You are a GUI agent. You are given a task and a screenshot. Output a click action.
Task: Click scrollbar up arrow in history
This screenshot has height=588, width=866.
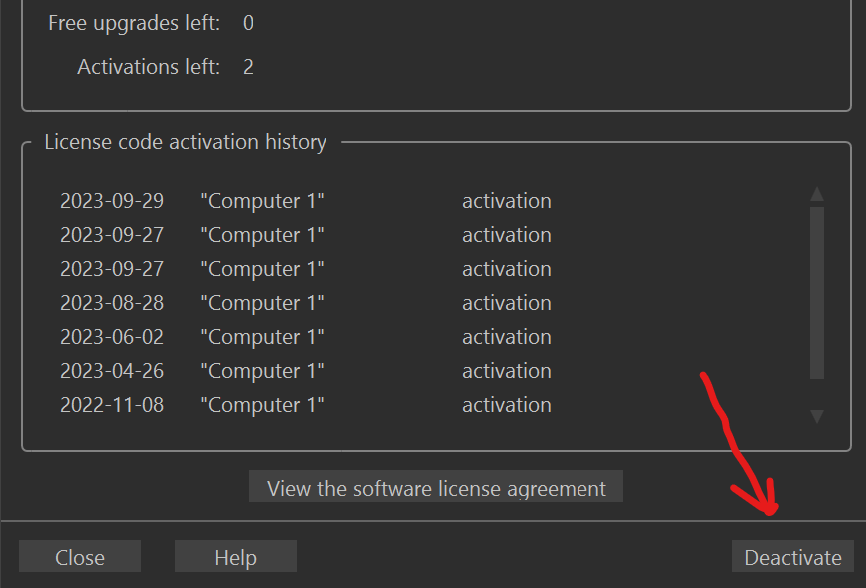click(817, 194)
